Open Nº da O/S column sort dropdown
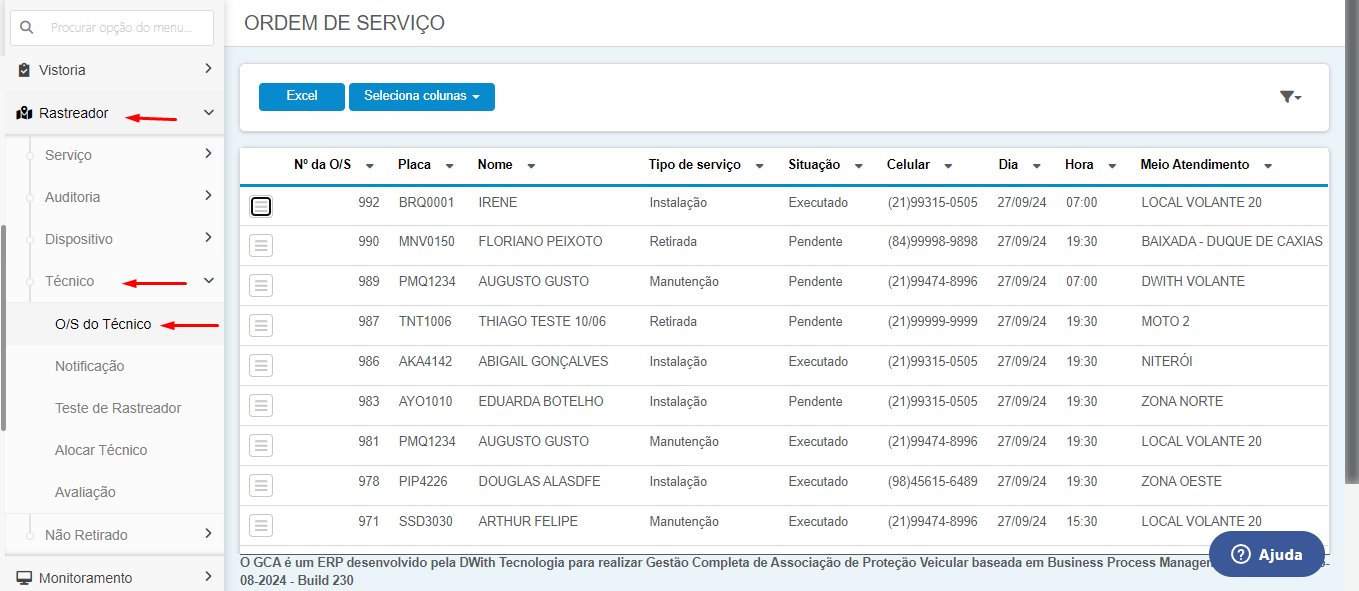The width and height of the screenshot is (1359, 591). [370, 166]
